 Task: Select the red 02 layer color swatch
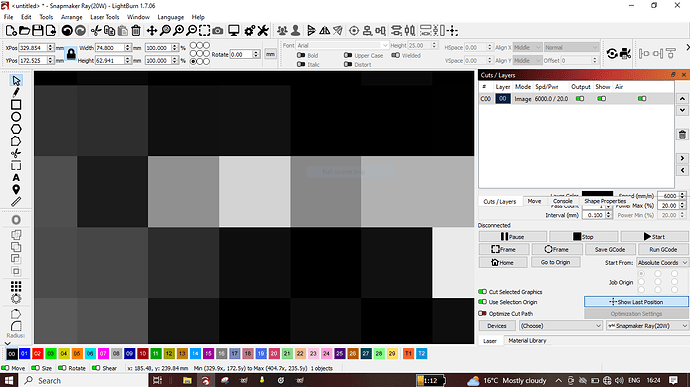pyautogui.click(x=37, y=354)
